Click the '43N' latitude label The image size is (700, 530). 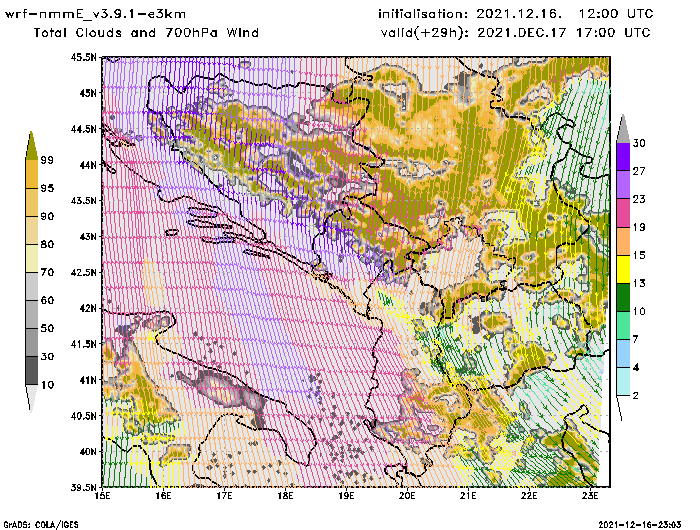point(88,236)
